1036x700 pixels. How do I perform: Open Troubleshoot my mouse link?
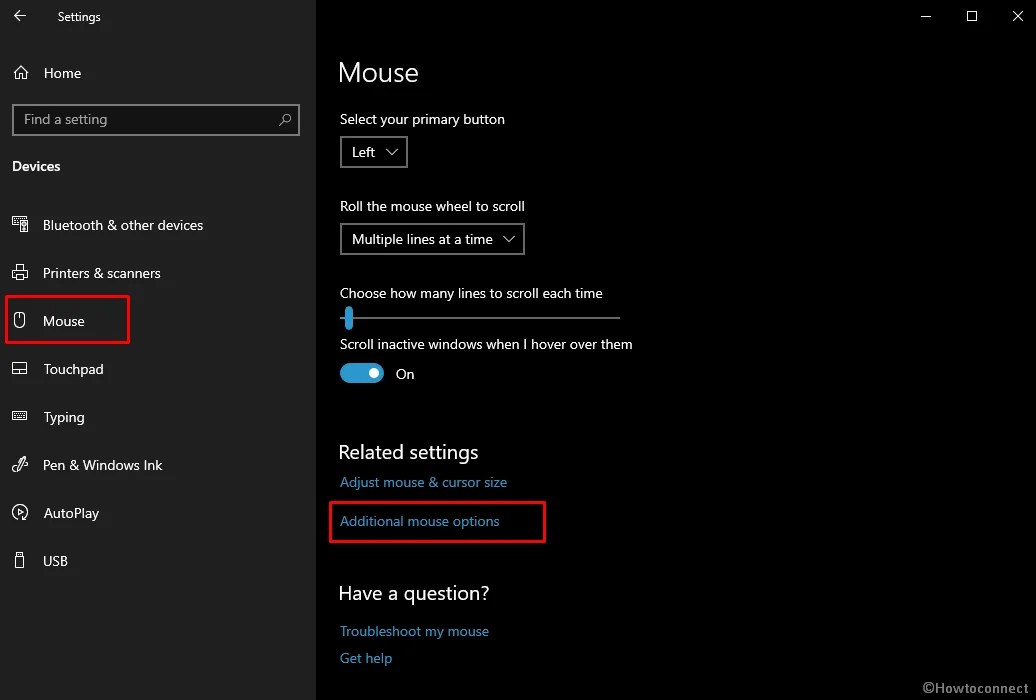(414, 631)
